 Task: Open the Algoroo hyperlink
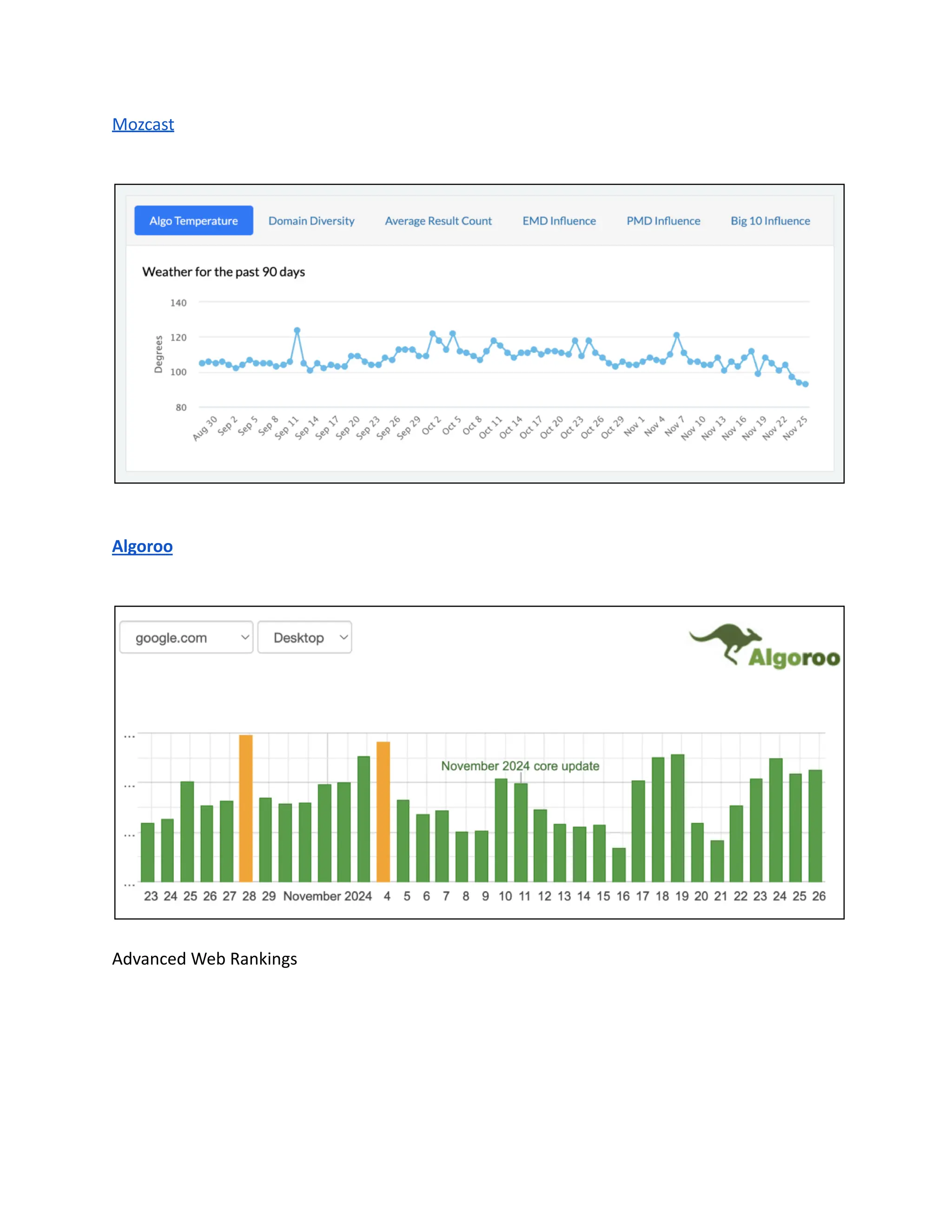point(142,546)
